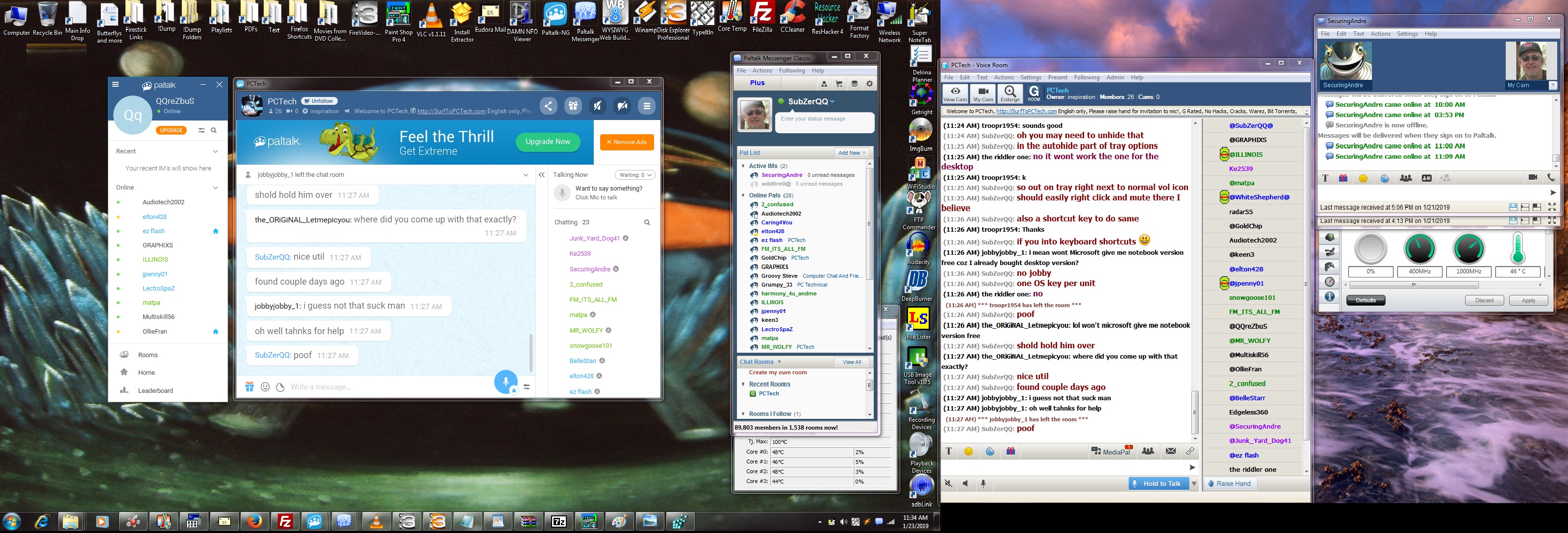Open Admin menu in Voice Room

1115,77
